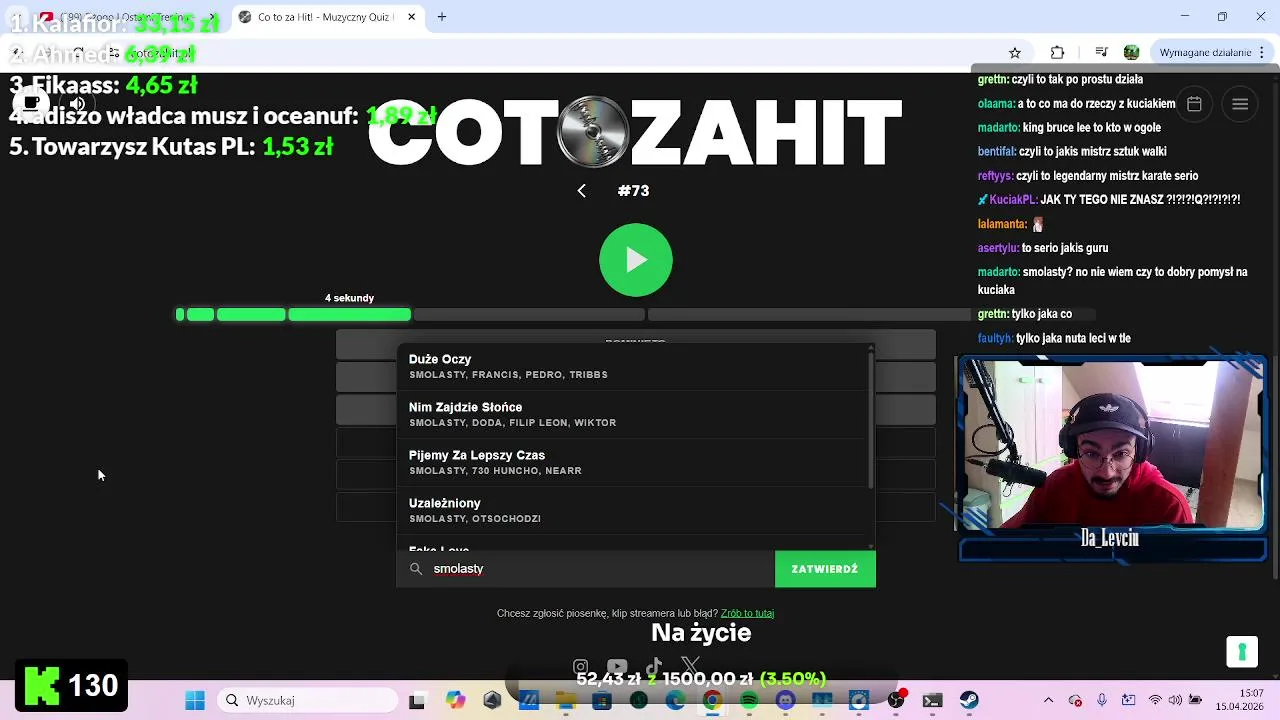Switch to Chrome in the taskbar

712,701
